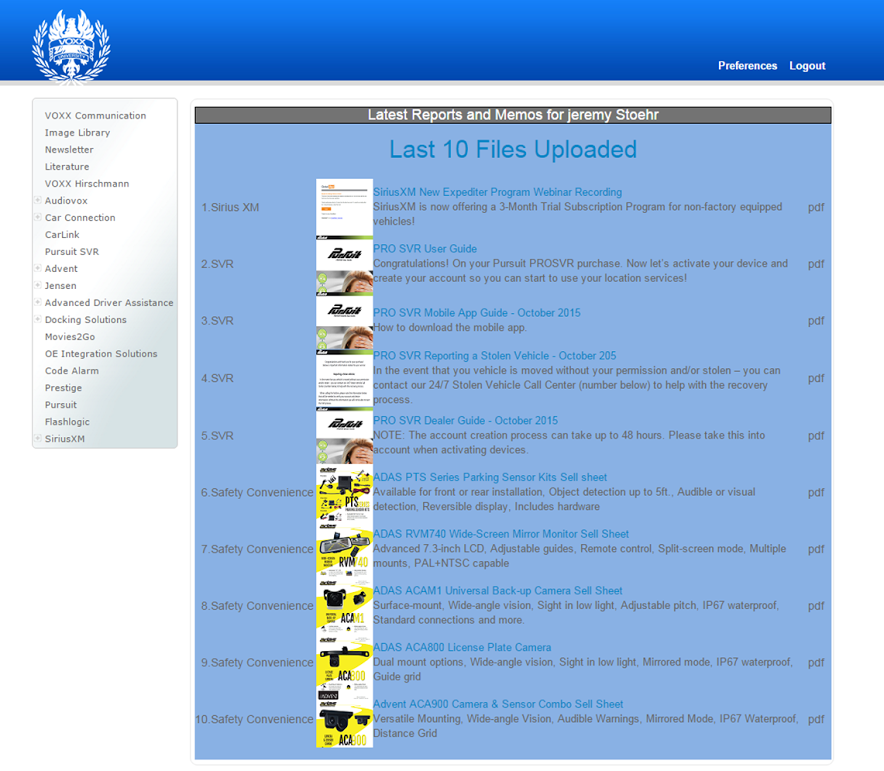This screenshot has width=884, height=771.
Task: Open SiriusXM New Expediter Program Webinar link
Action: point(497,192)
